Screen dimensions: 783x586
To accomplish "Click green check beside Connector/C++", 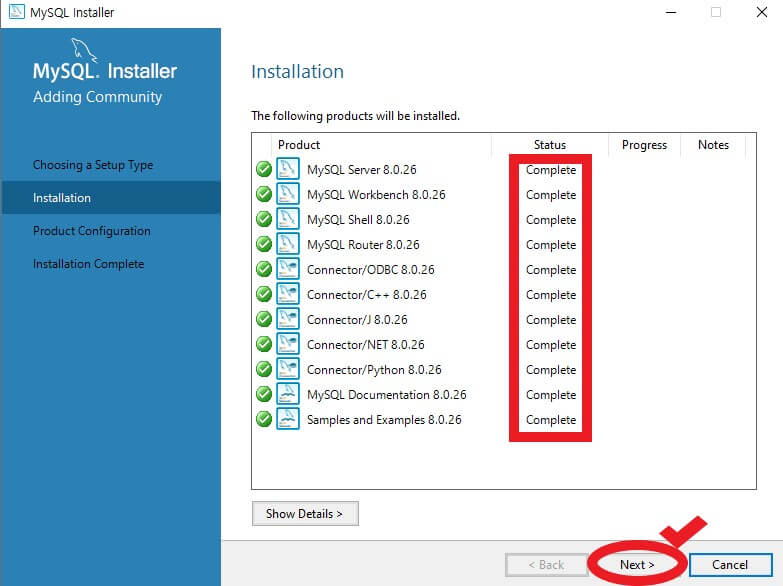I will pos(264,294).
